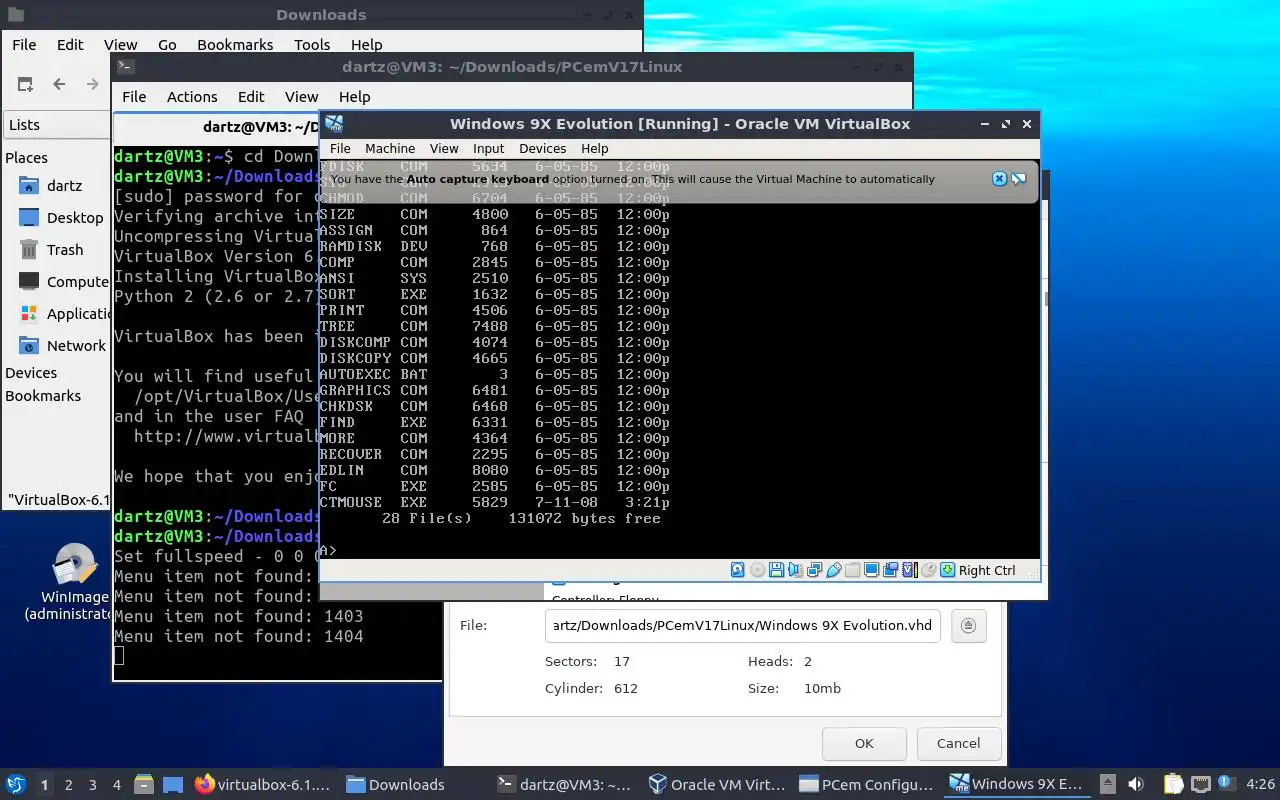Go back using the Downloads toolbar arrow
The height and width of the screenshot is (800, 1280).
pyautogui.click(x=59, y=84)
